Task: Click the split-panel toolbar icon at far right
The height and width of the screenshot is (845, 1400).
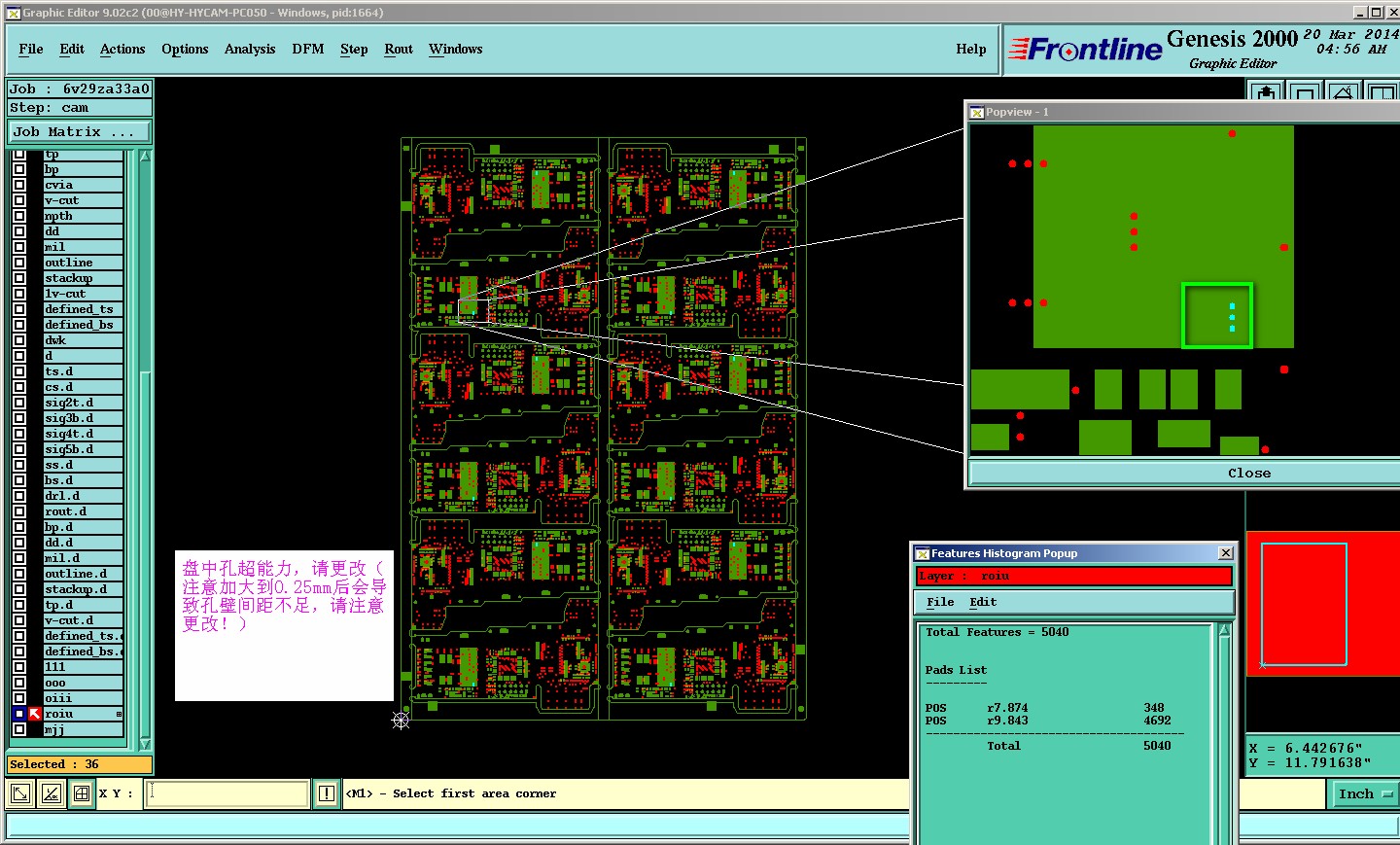Action: (1382, 92)
